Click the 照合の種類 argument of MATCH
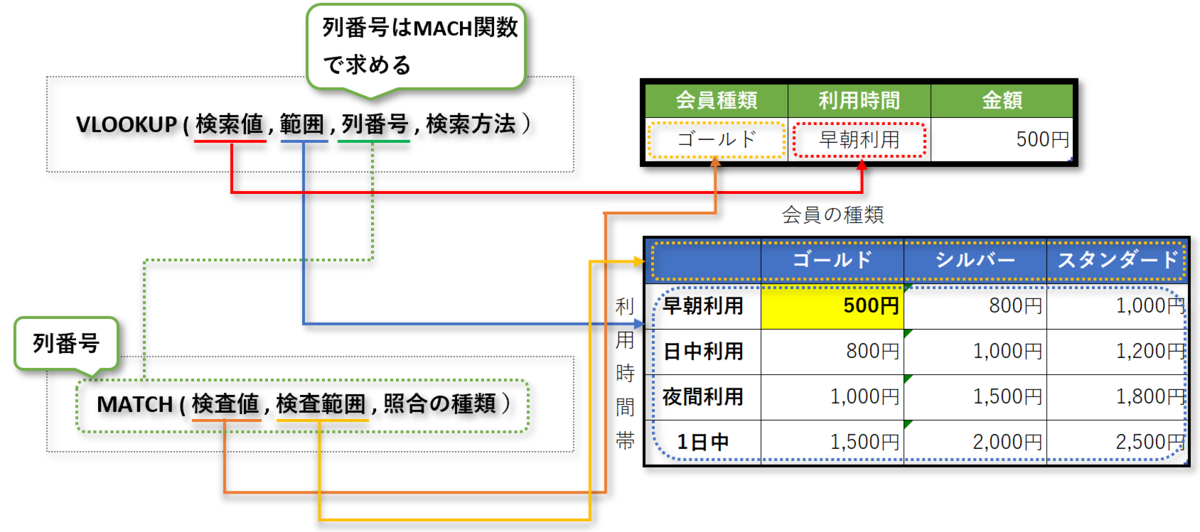Viewport: 1200px width, 532px height. pos(442,405)
